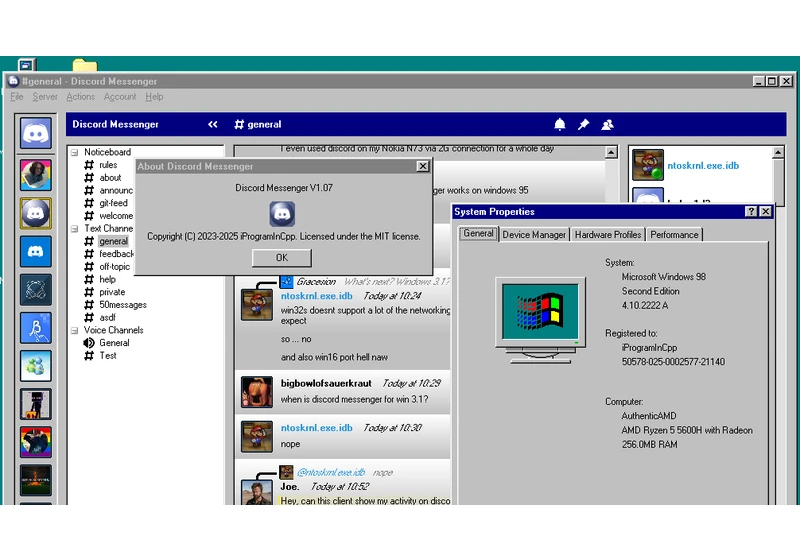Open the rules channel

(108, 165)
